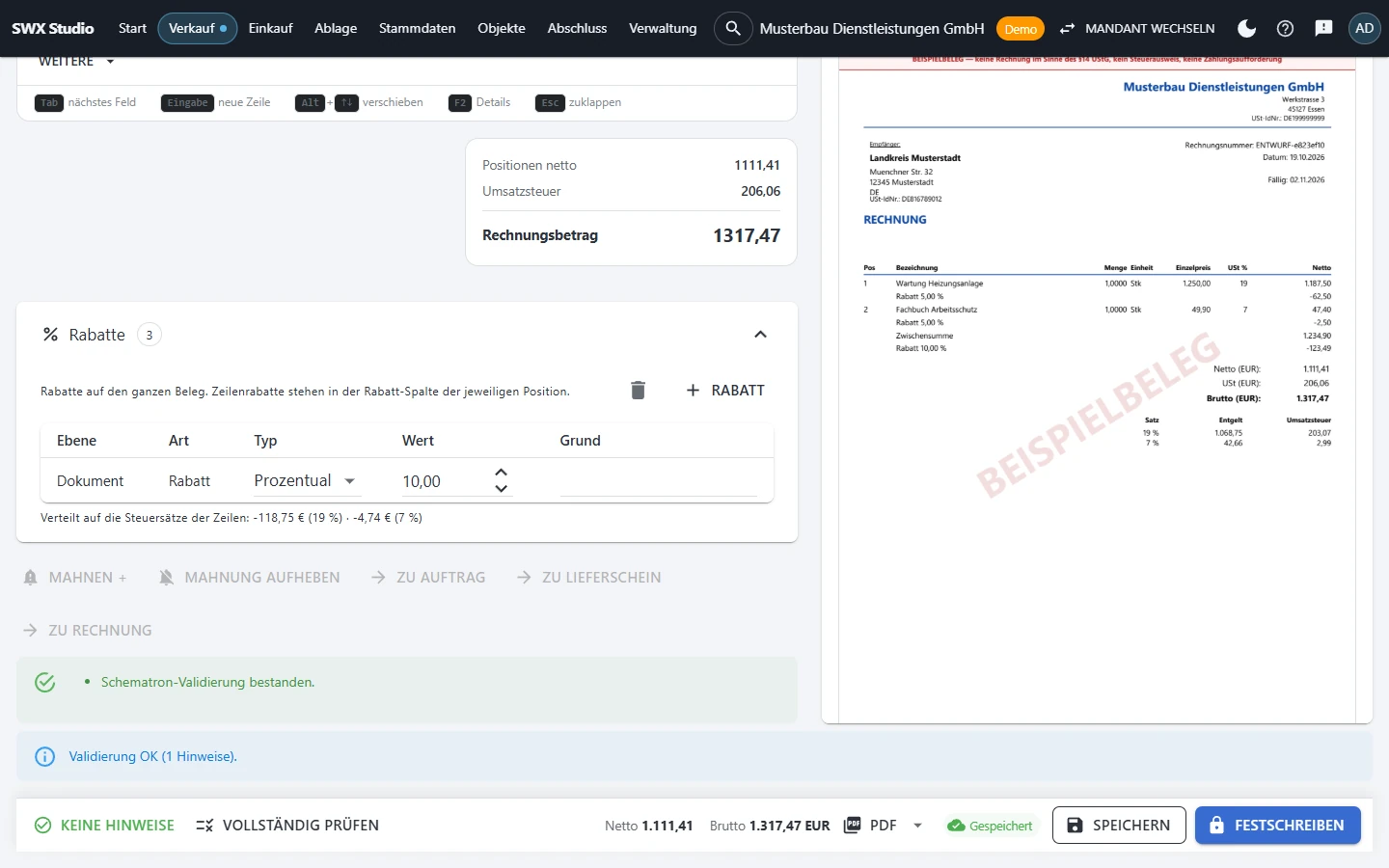Collapse the Rabatte section chevron

point(760,335)
